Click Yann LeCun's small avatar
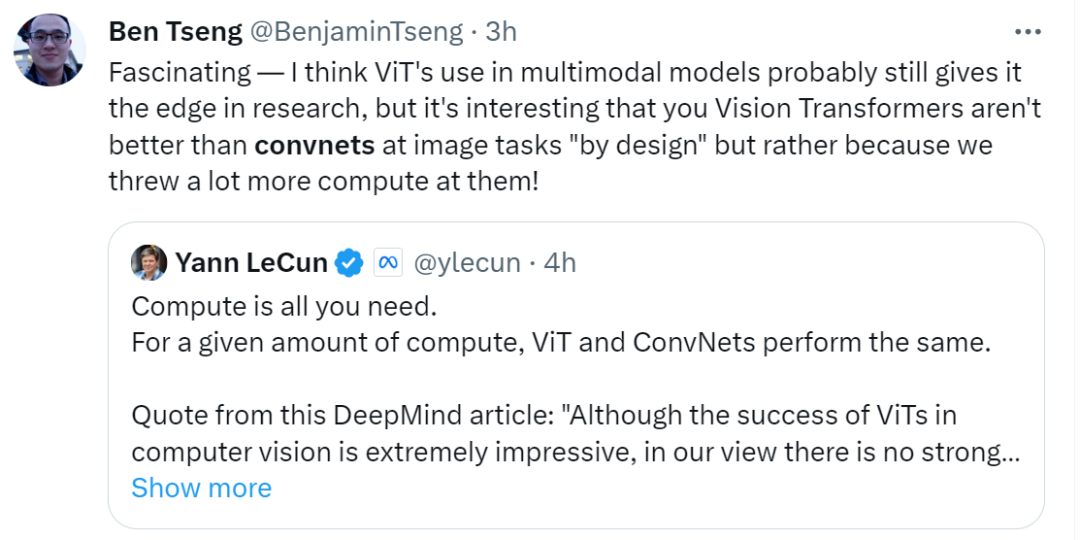The height and width of the screenshot is (540, 1080). tap(149, 263)
